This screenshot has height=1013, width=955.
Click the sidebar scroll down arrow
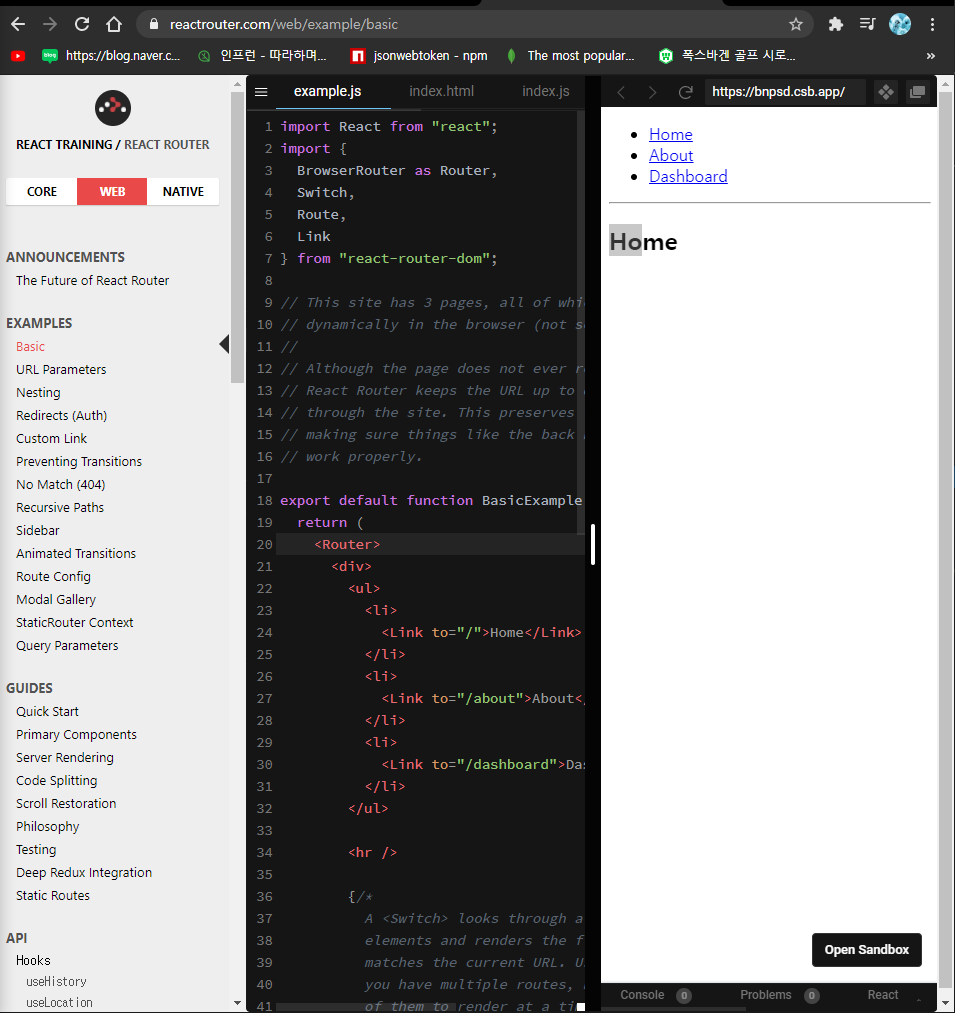[237, 1003]
